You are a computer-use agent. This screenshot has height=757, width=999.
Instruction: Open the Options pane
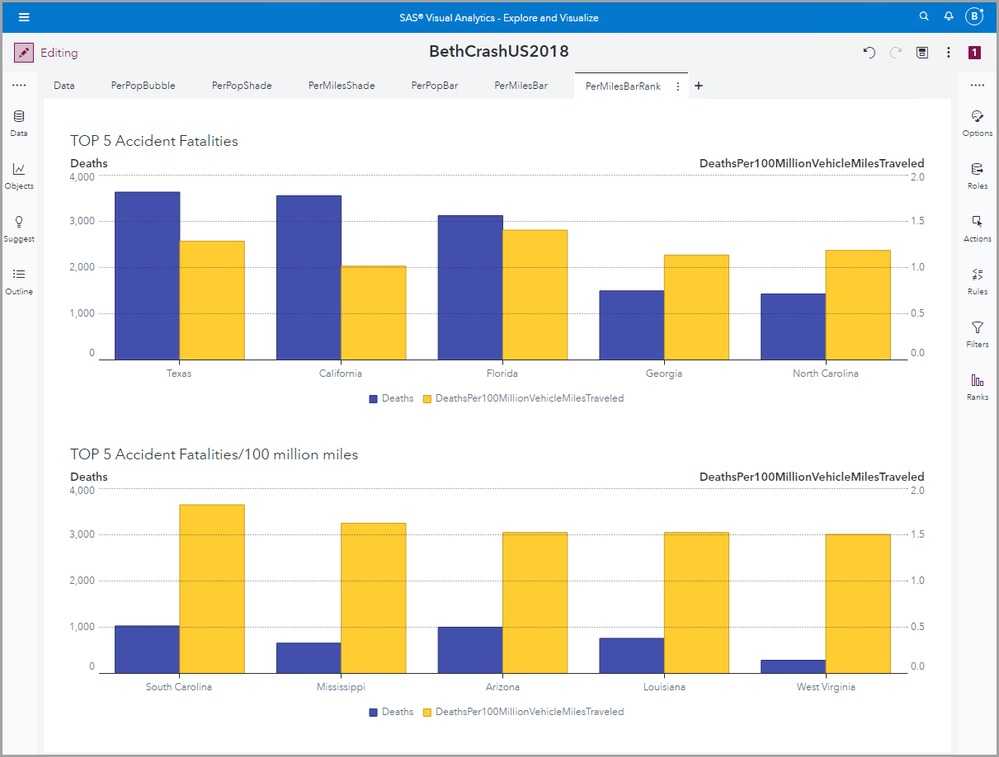[977, 123]
